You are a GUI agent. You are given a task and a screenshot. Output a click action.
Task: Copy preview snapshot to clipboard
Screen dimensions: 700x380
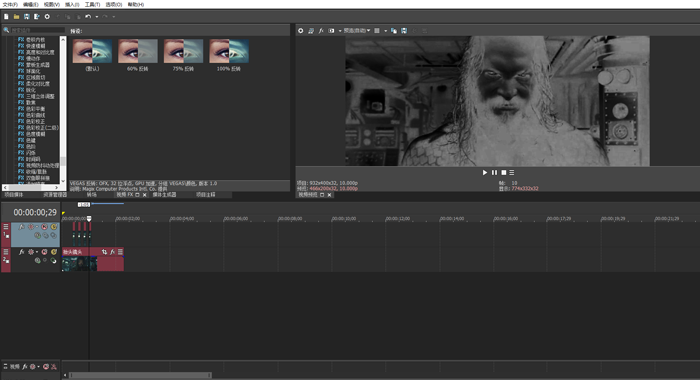(394, 31)
